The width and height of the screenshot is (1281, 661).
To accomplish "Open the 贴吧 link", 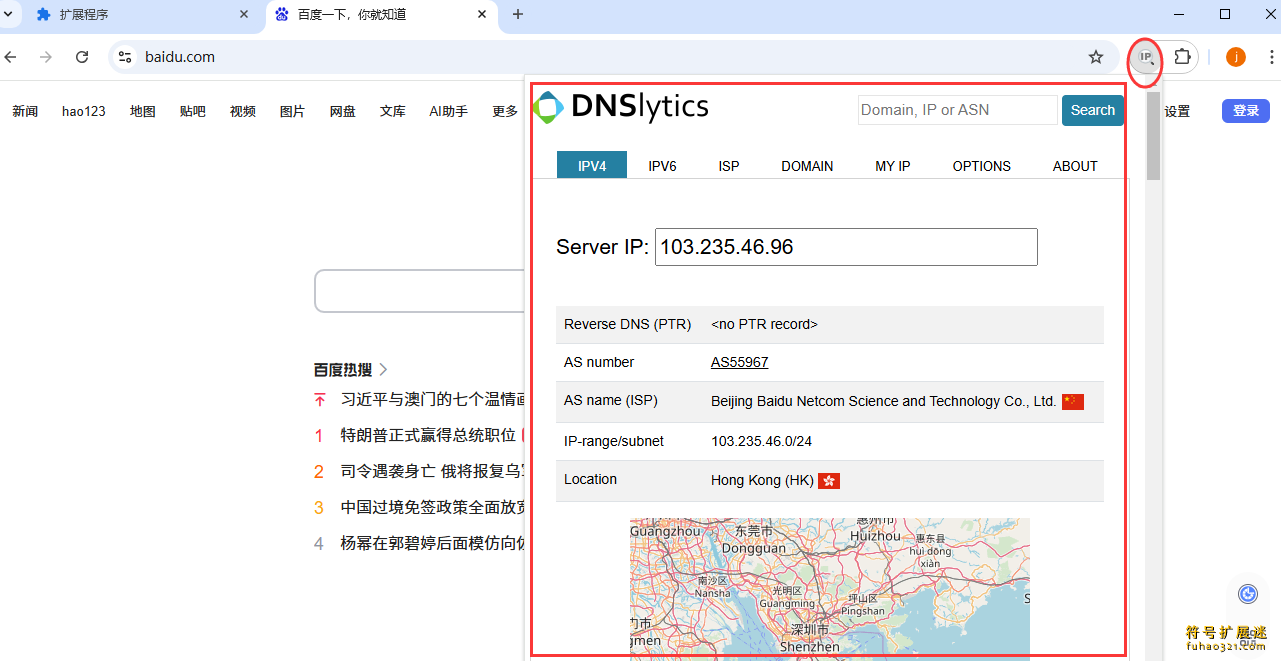I will (193, 111).
